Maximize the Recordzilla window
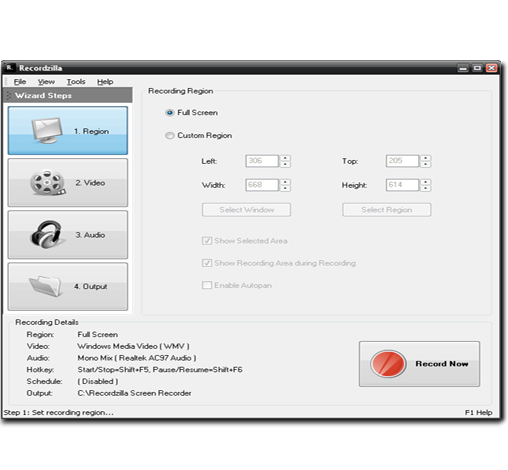508x470 pixels. [477, 68]
